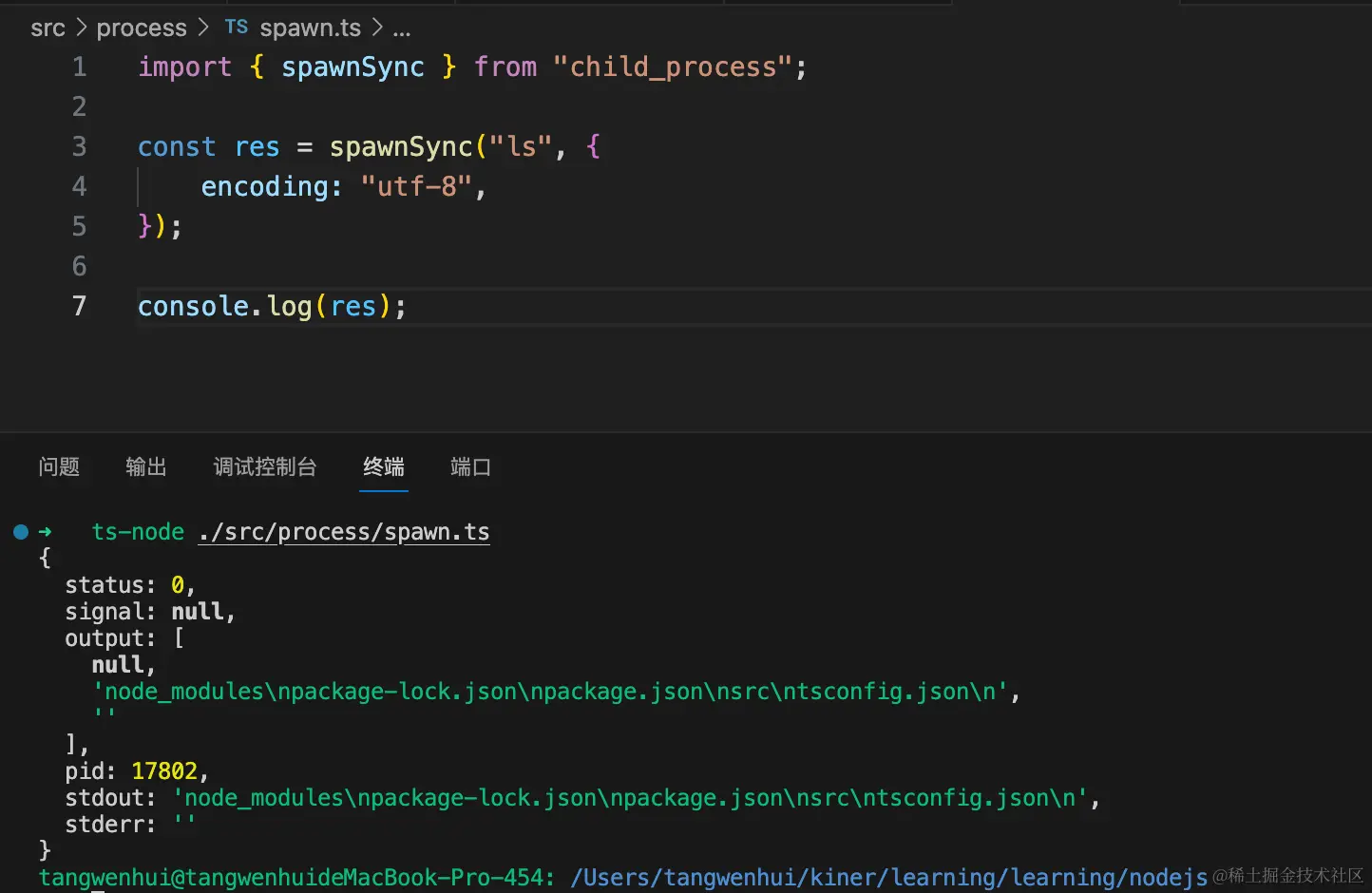Click 'spawnSync' in the import statement
Screen dimensions: 1372x893
coord(353,67)
